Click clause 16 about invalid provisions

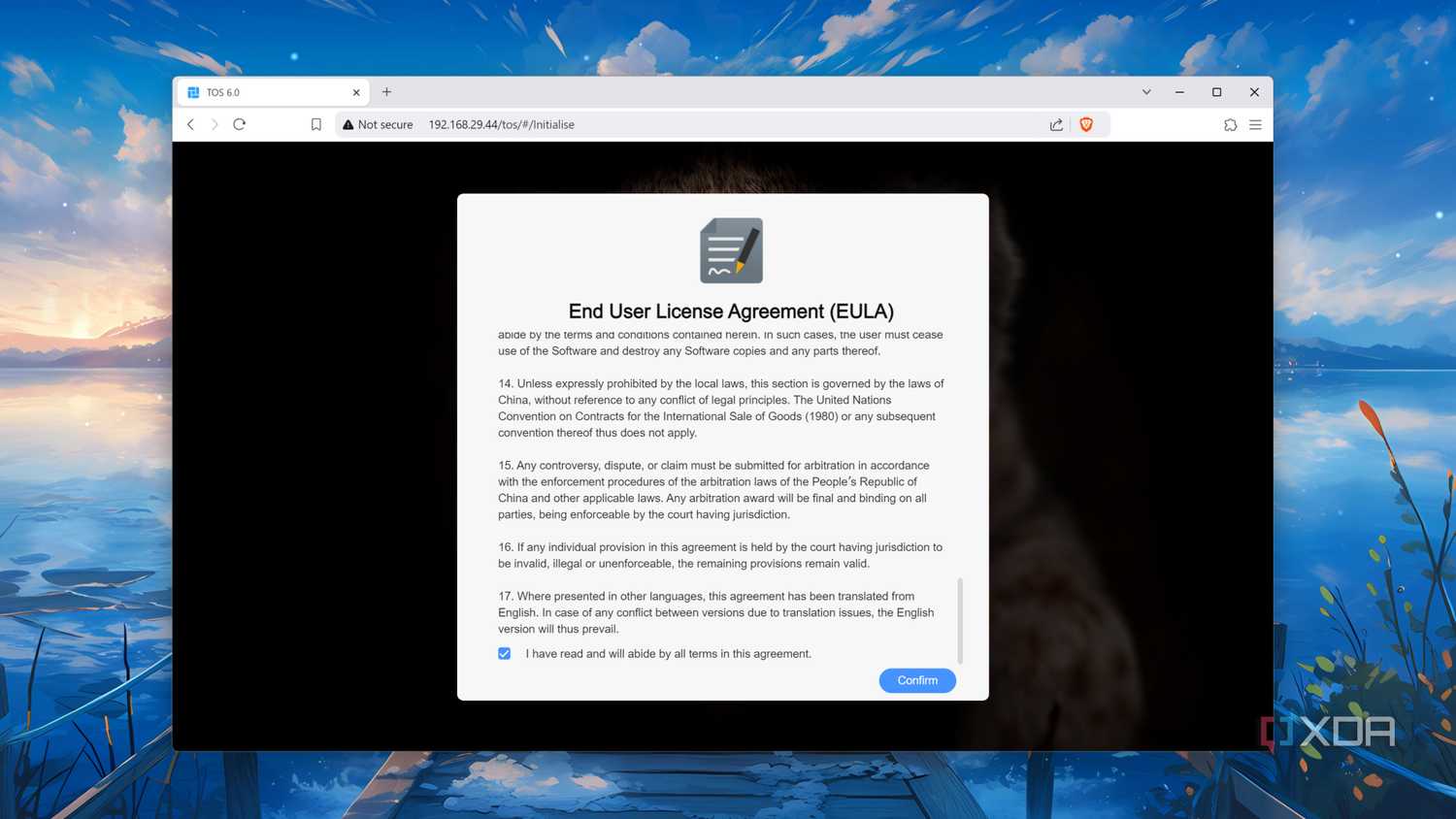tap(720, 555)
